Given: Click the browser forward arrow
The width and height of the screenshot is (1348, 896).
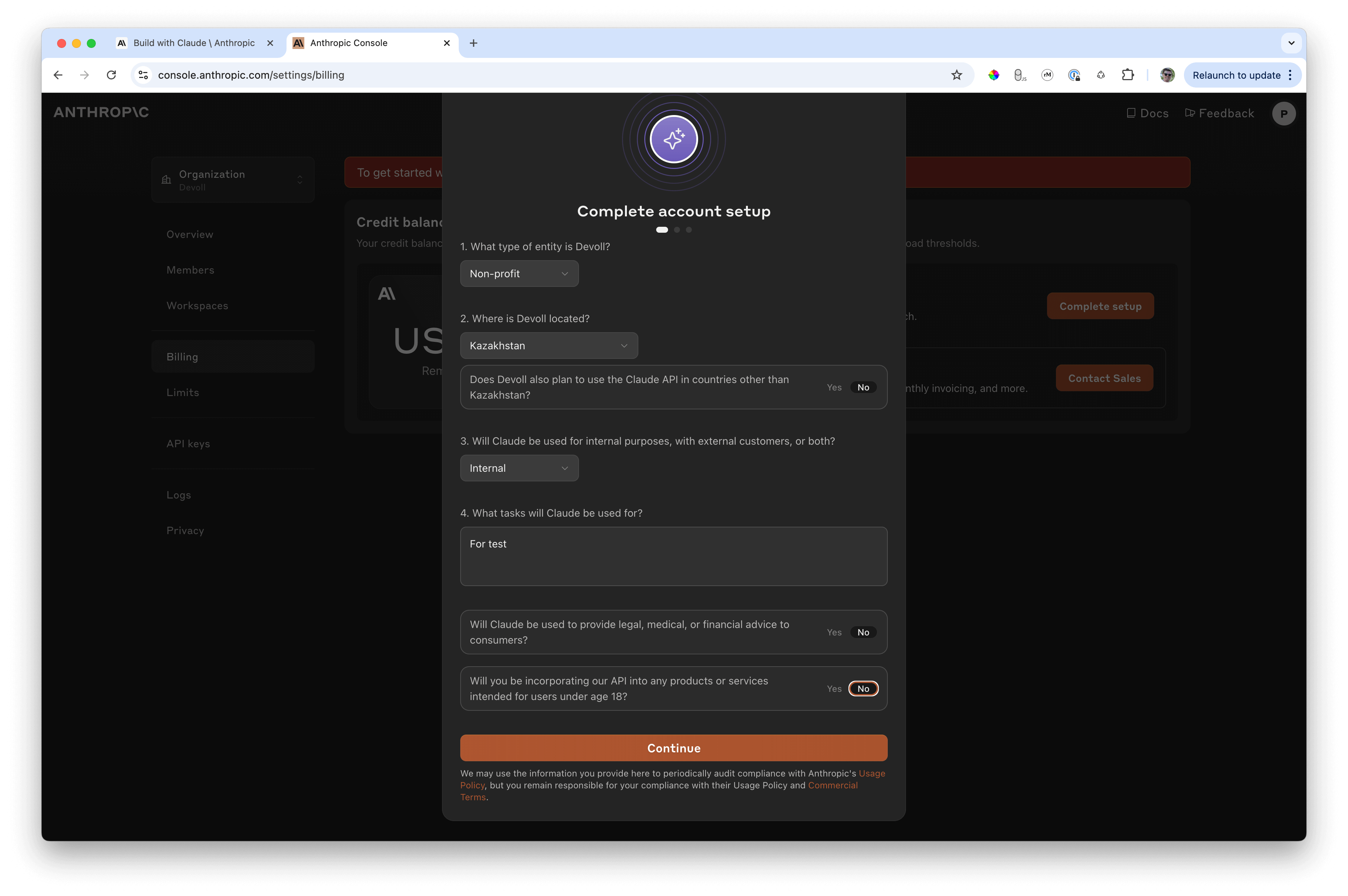Looking at the screenshot, I should (x=85, y=75).
